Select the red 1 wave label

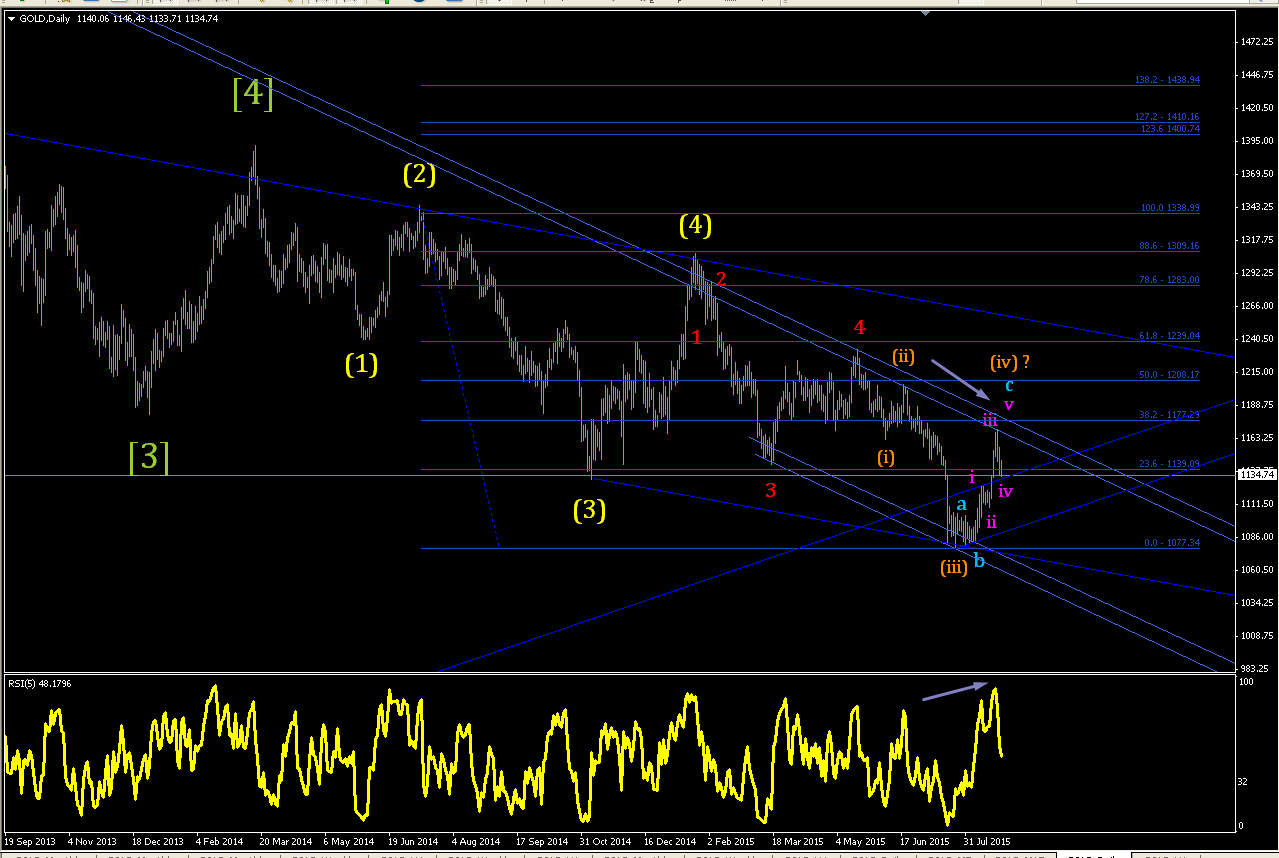[696, 337]
